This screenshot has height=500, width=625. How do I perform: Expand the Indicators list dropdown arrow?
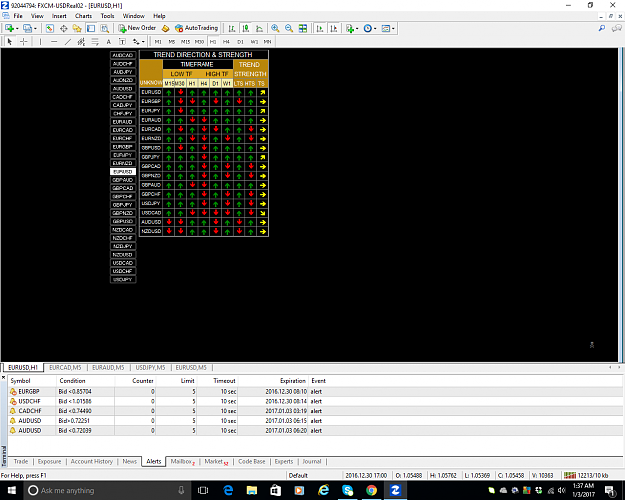pyautogui.click(x=357, y=29)
